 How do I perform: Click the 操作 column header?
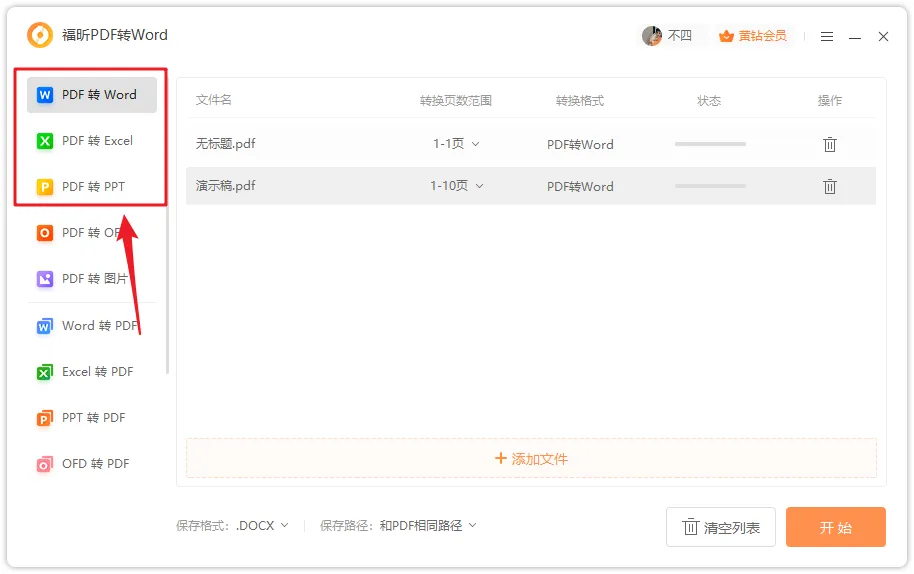pos(829,101)
